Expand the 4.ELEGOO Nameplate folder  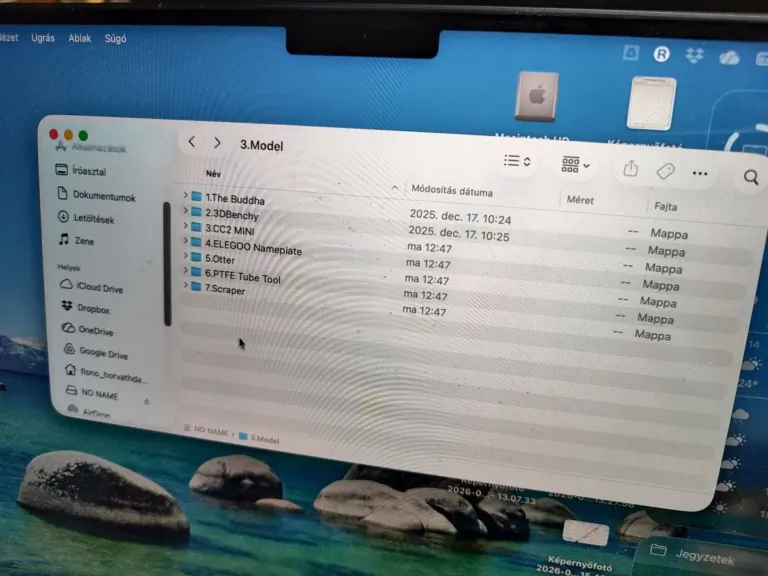186,240
